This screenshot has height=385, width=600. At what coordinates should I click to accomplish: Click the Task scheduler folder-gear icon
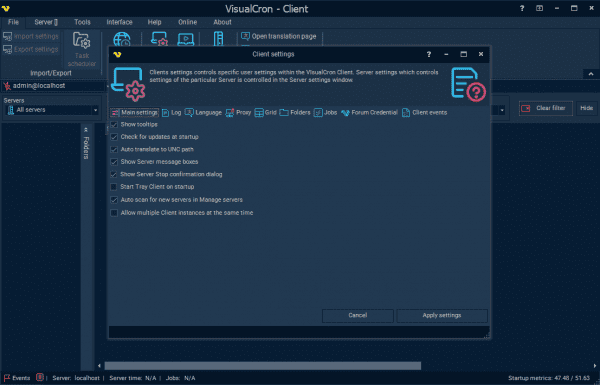tap(82, 41)
